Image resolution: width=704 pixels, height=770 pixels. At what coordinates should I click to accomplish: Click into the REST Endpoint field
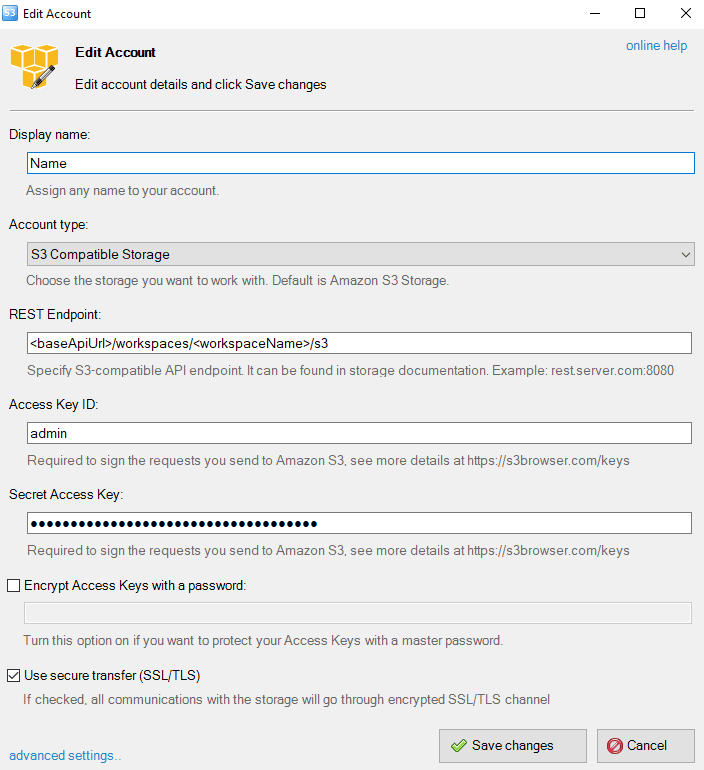click(x=359, y=343)
